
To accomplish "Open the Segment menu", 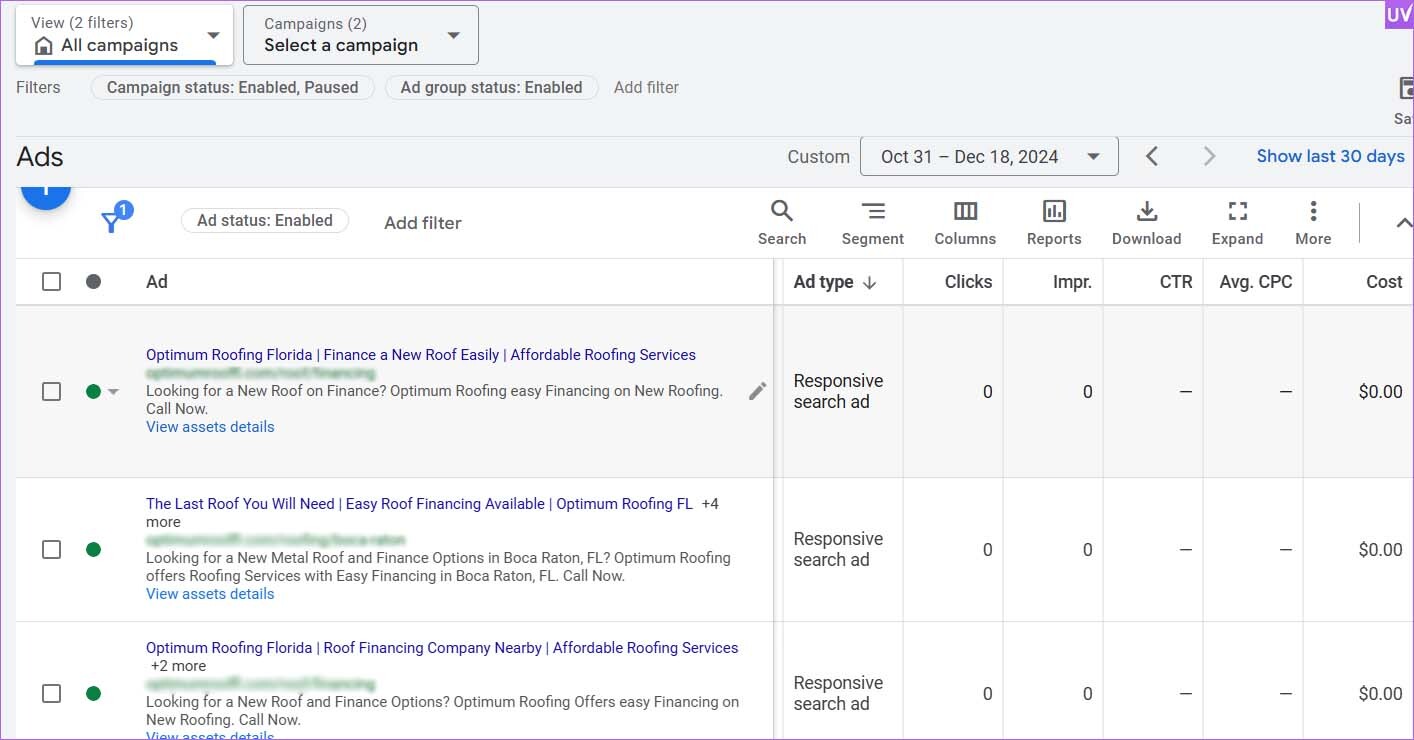I will tap(872, 223).
